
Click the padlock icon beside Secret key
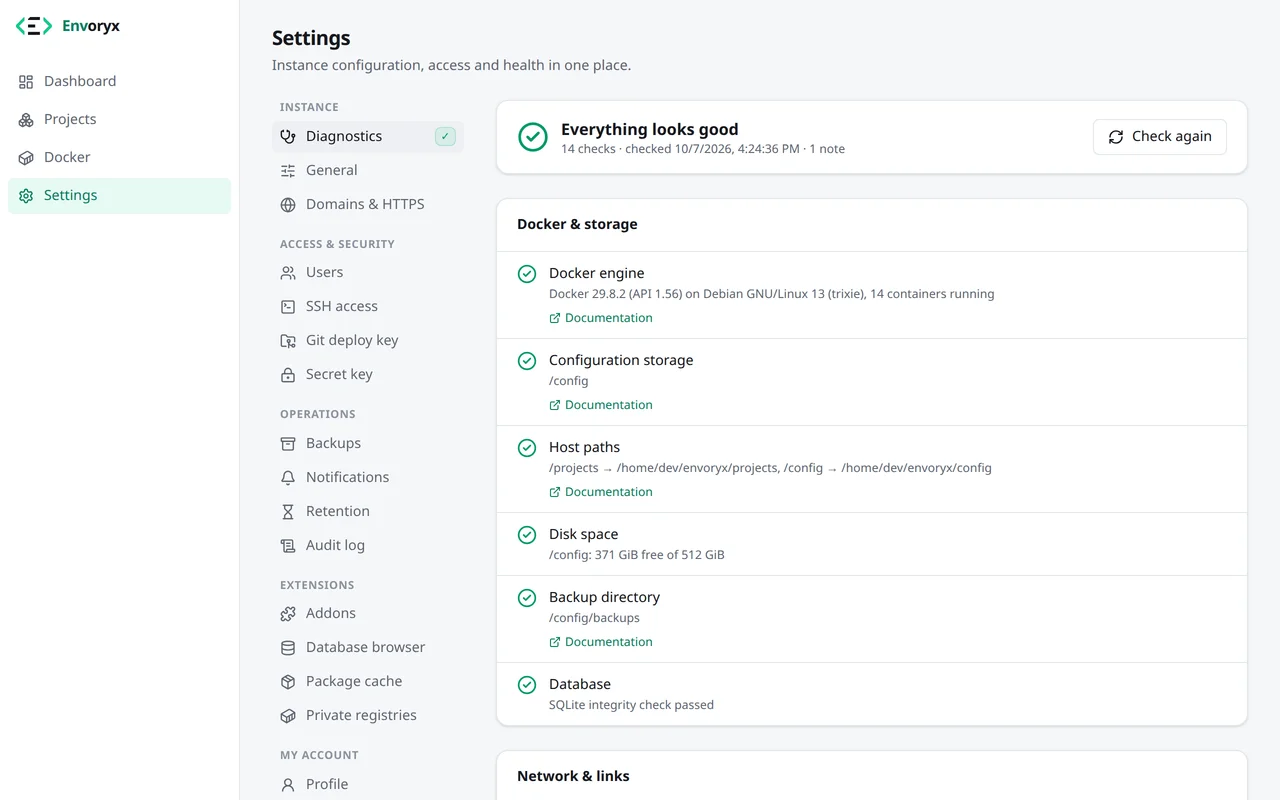pos(288,374)
